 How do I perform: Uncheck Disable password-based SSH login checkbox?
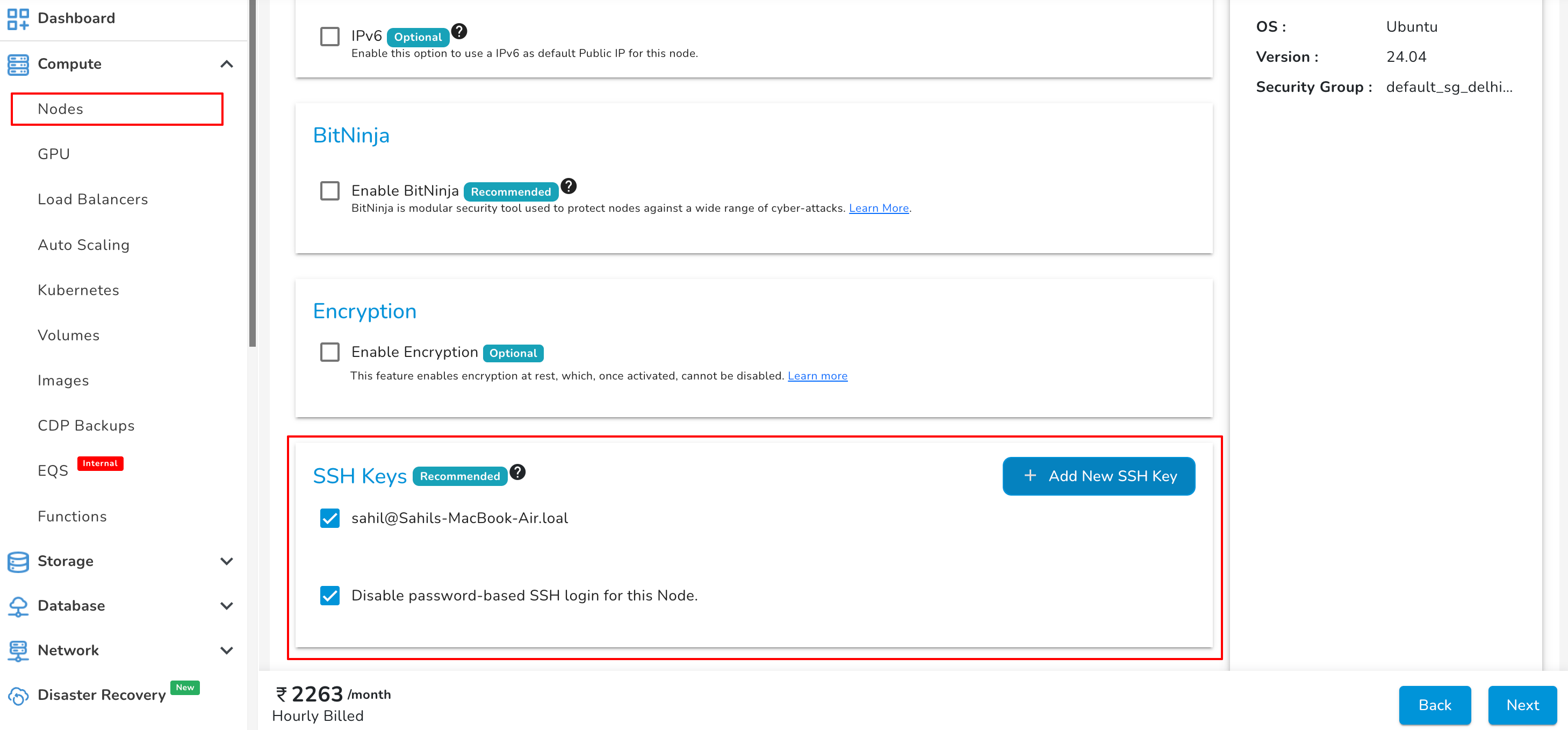[x=329, y=595]
